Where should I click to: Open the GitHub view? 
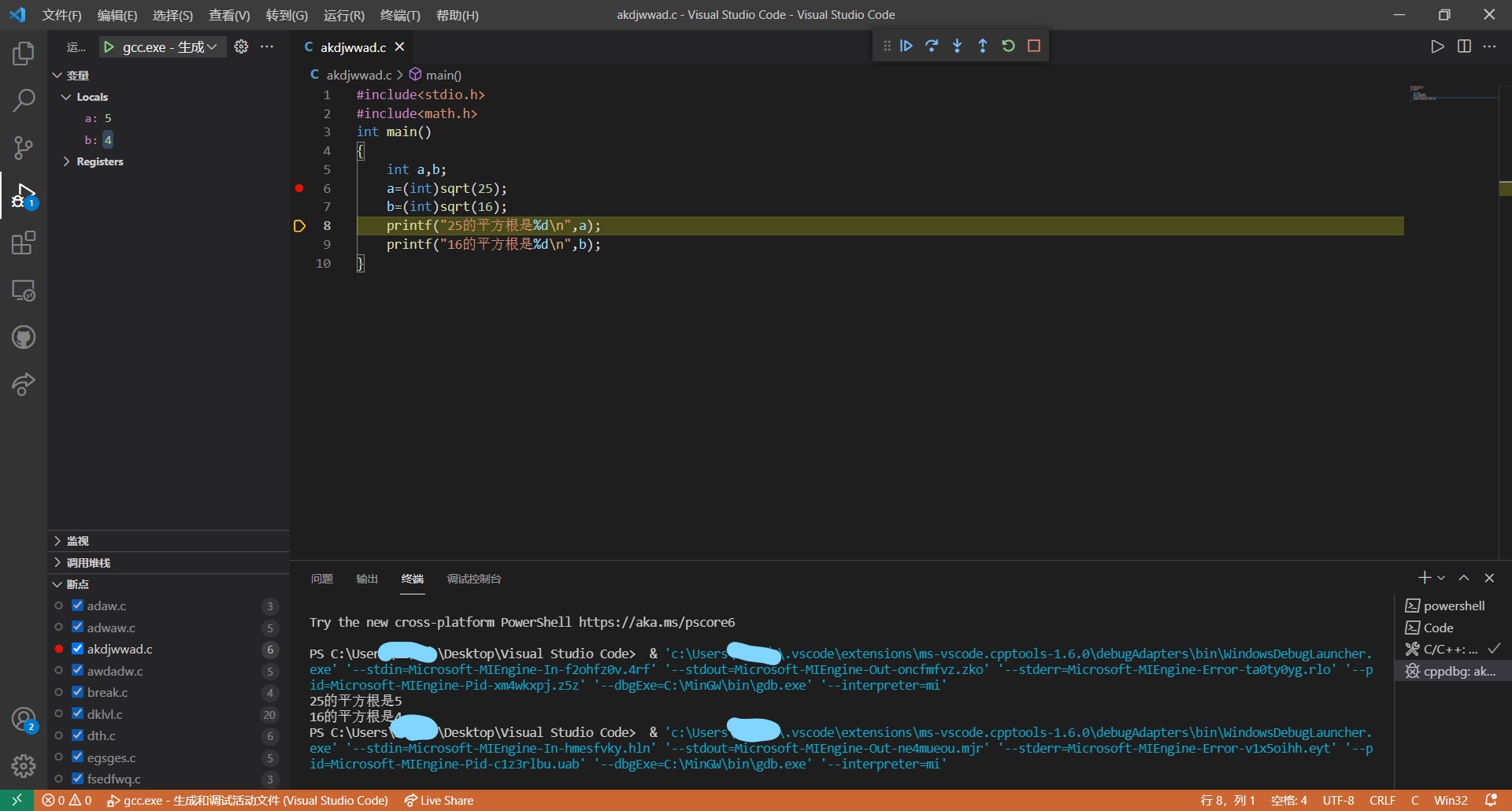[24, 337]
